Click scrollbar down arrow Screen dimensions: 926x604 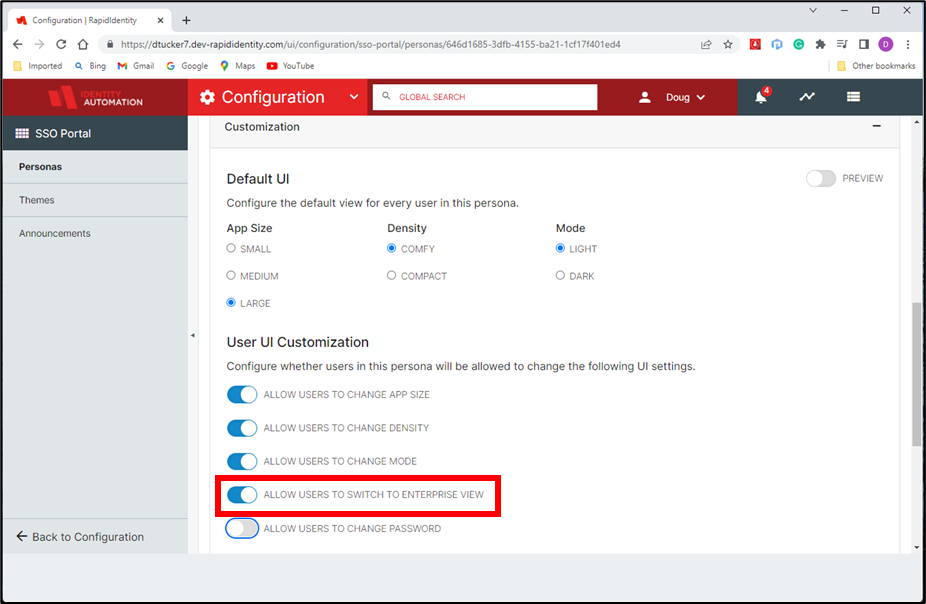tap(917, 547)
